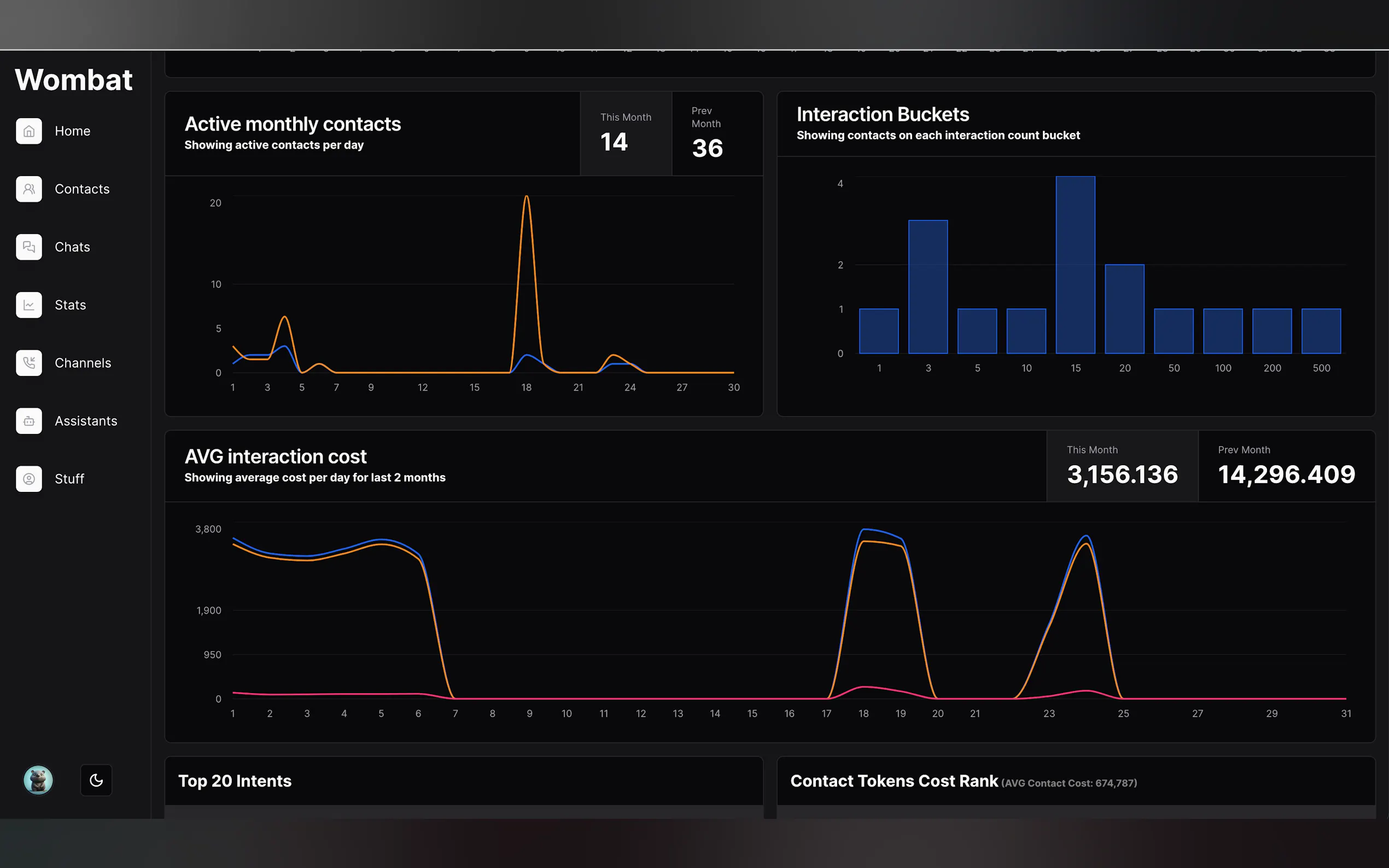This screenshot has width=1389, height=868.
Task: Click the Top 20 Intents heading
Action: coord(235,781)
